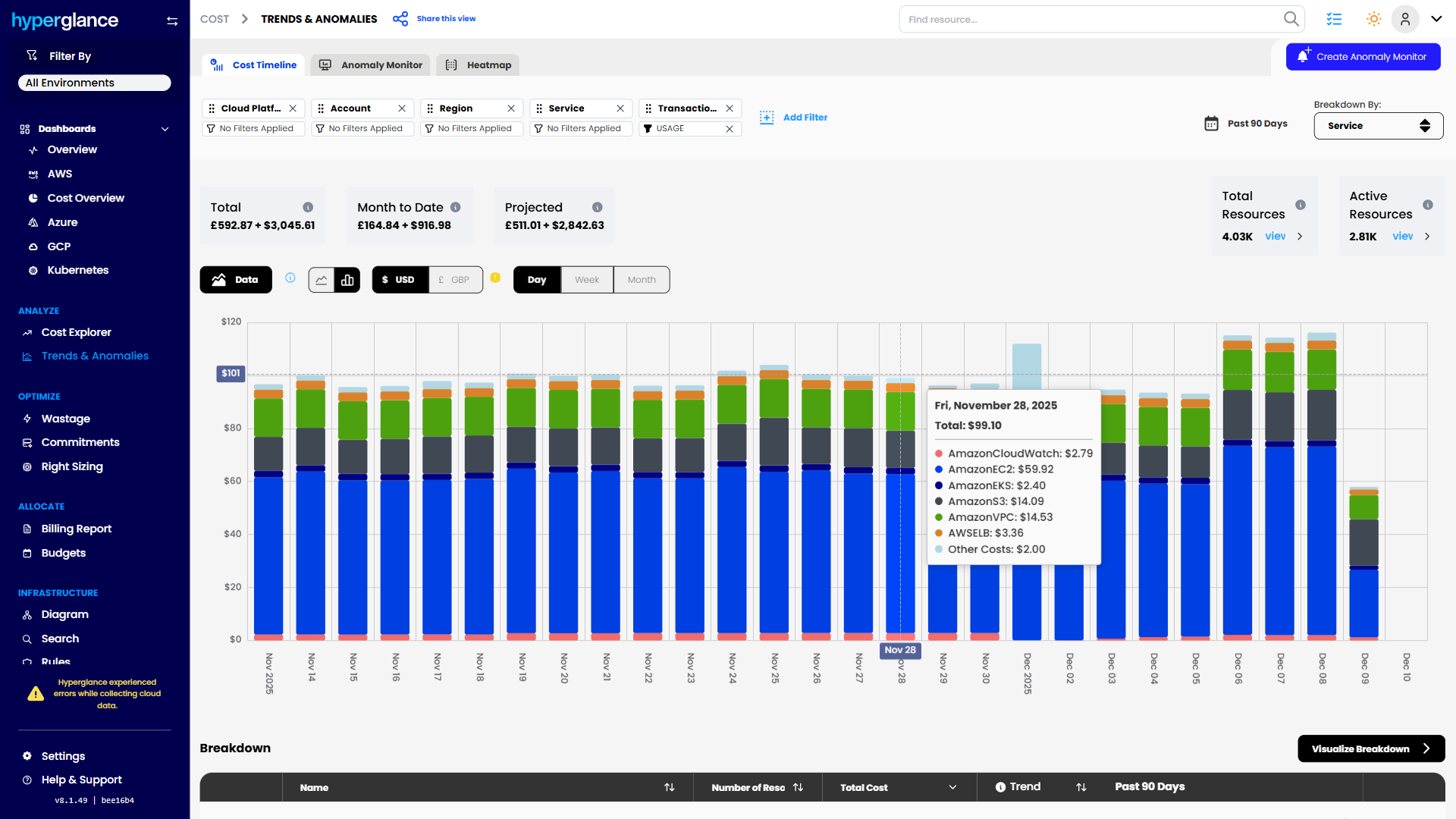Viewport: 1456px width, 819px height.
Task: Collapse the Dashboards sidebar section
Action: click(165, 129)
